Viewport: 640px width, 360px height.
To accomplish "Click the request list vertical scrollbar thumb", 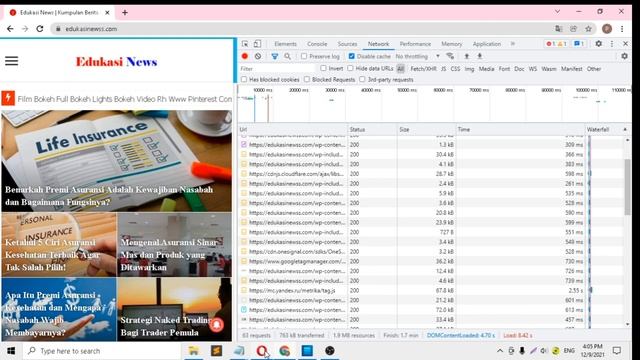I will click(x=627, y=187).
